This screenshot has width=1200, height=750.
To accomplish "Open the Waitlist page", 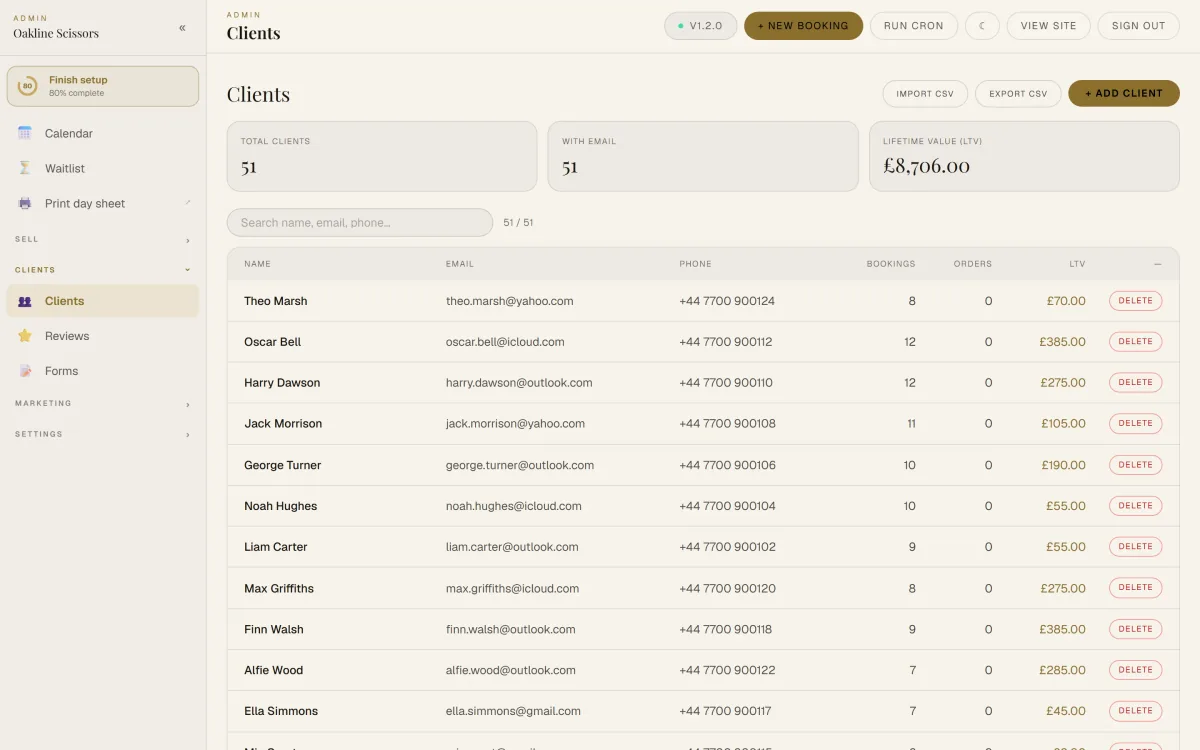I will point(103,168).
